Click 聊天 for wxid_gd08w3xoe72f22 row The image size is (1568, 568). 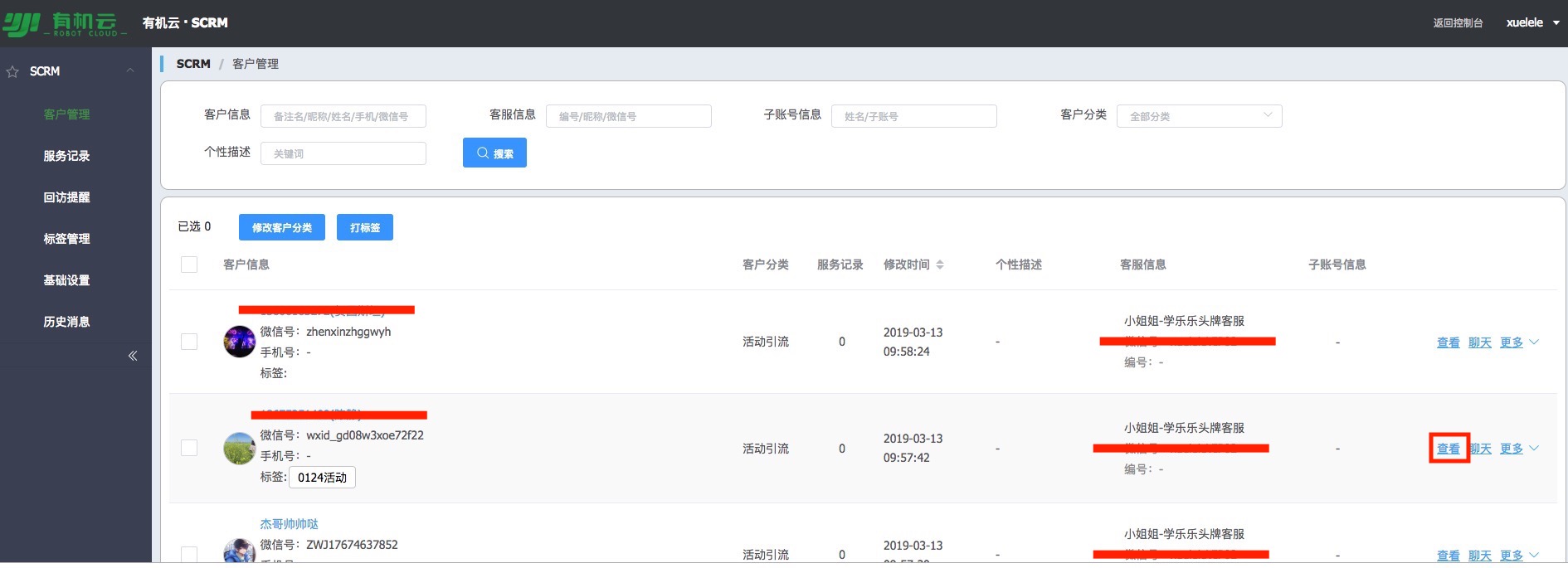click(x=1480, y=449)
